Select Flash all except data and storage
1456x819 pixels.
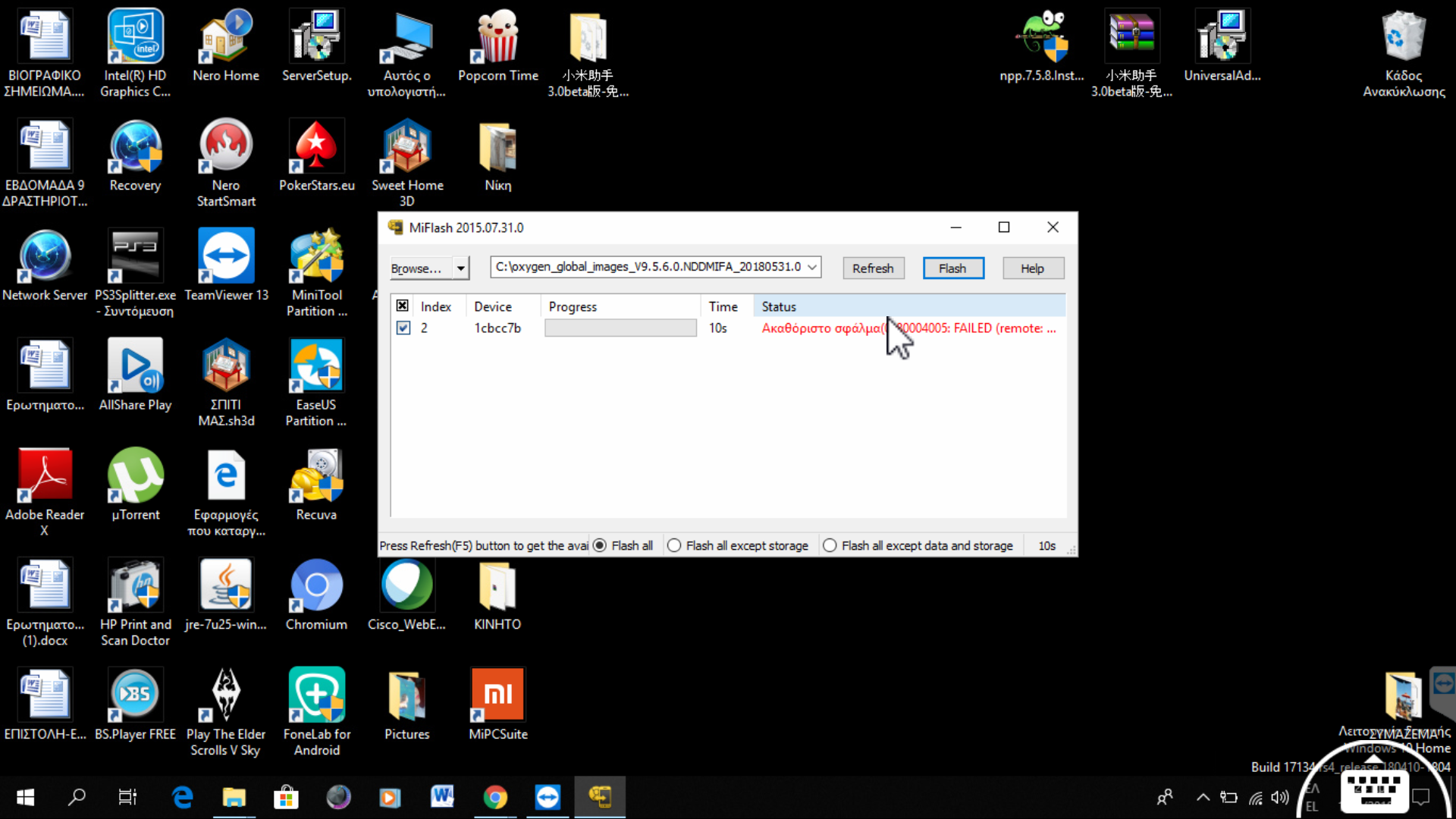point(830,545)
